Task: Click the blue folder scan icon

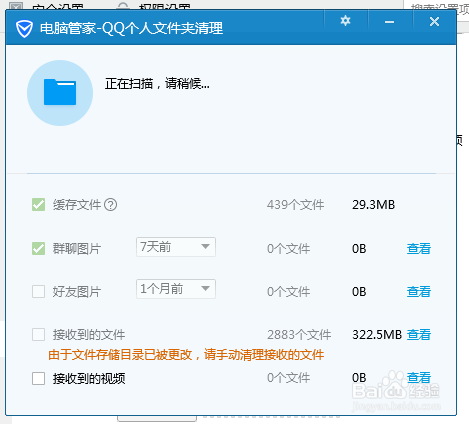Action: pos(60,93)
